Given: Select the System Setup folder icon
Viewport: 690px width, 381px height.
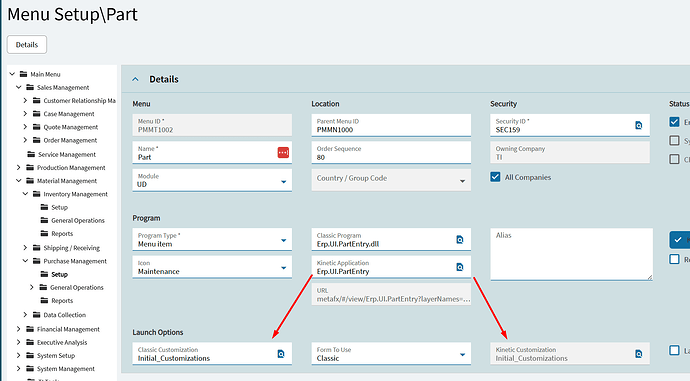Looking at the screenshot, I should click(30, 355).
